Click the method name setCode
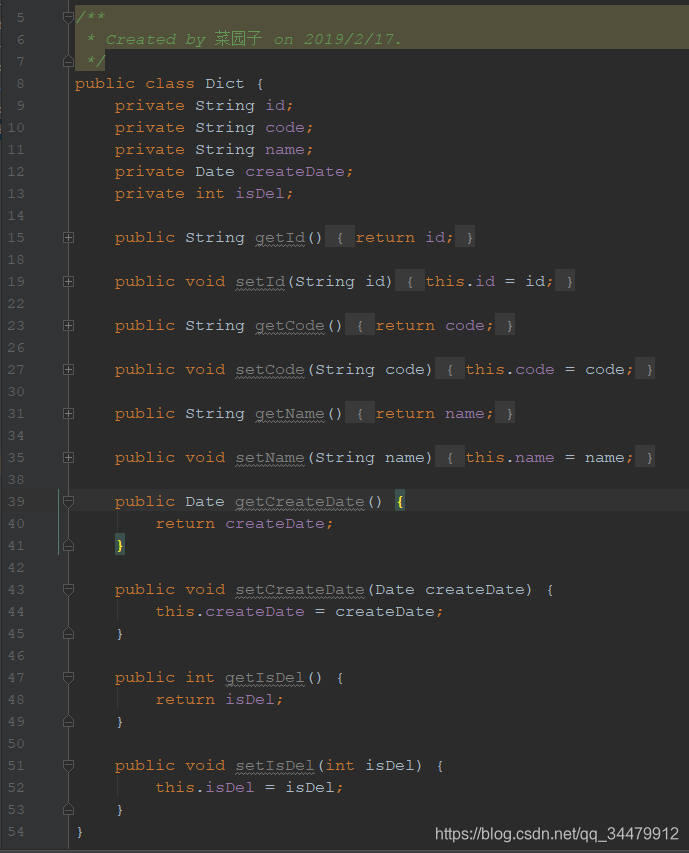This screenshot has width=689, height=853. [x=270, y=370]
